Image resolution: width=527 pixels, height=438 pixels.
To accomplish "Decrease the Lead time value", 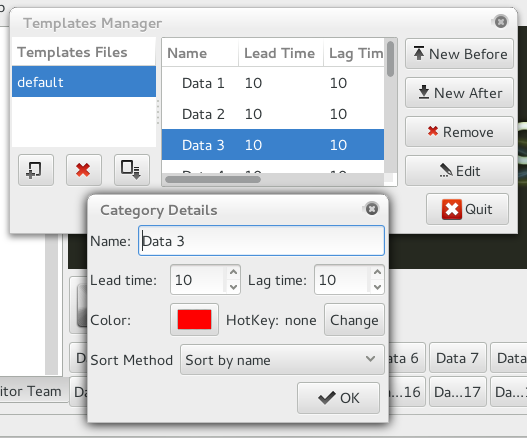I will pyautogui.click(x=233, y=287).
